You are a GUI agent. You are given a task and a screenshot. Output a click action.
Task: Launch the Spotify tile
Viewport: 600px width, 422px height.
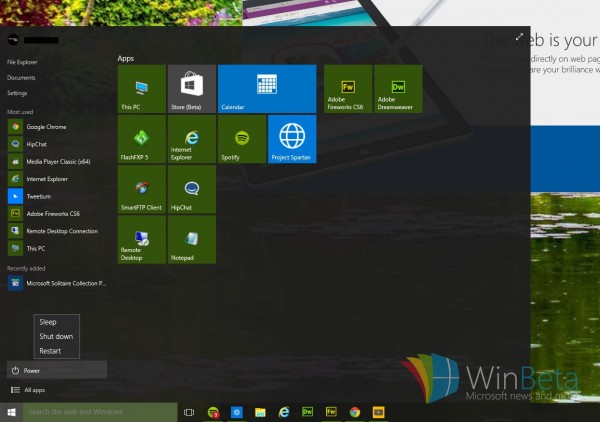(x=241, y=139)
